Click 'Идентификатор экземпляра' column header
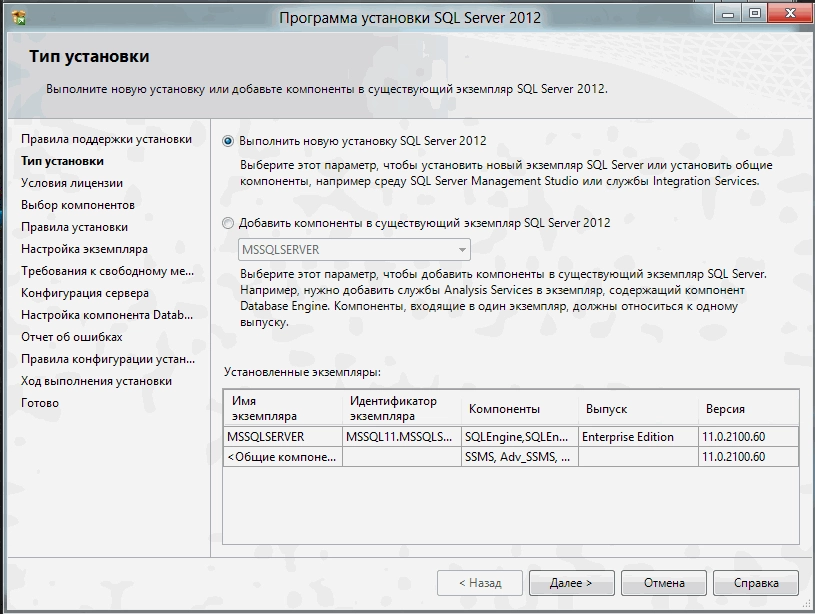The width and height of the screenshot is (815, 614). (402, 408)
